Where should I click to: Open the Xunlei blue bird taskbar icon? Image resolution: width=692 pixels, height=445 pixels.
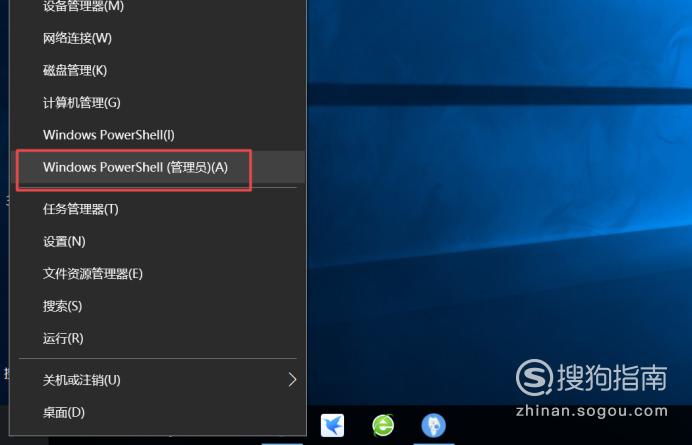[332, 426]
